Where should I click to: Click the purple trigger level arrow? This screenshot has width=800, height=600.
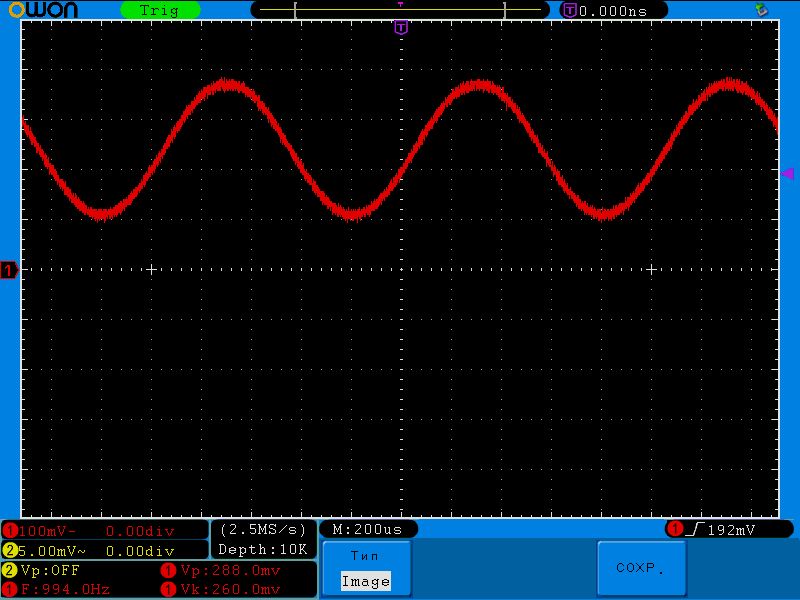coord(788,174)
